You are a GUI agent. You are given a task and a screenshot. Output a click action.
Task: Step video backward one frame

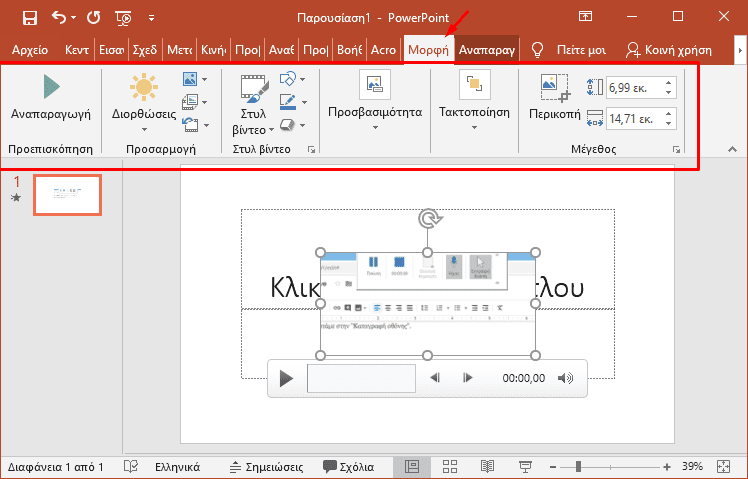[x=435, y=378]
